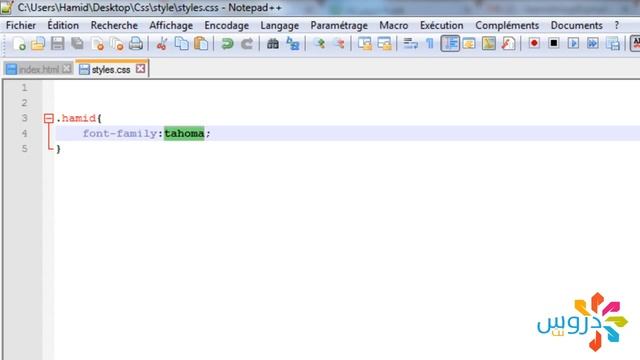Close the index.html tab

click(x=67, y=69)
